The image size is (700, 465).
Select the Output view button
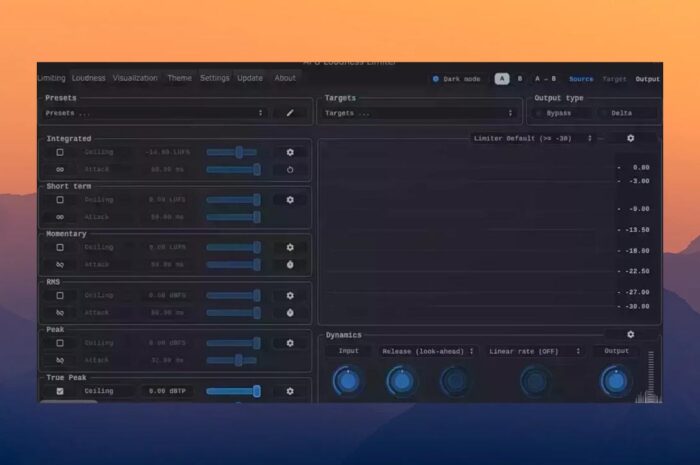(647, 79)
